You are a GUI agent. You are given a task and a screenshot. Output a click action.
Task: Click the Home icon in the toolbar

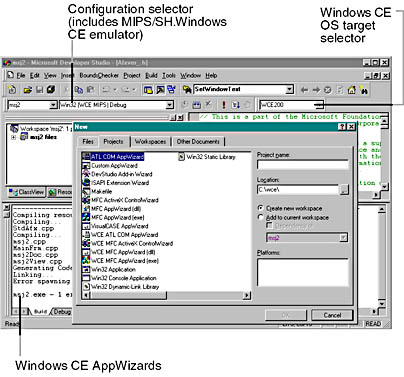coord(352,90)
